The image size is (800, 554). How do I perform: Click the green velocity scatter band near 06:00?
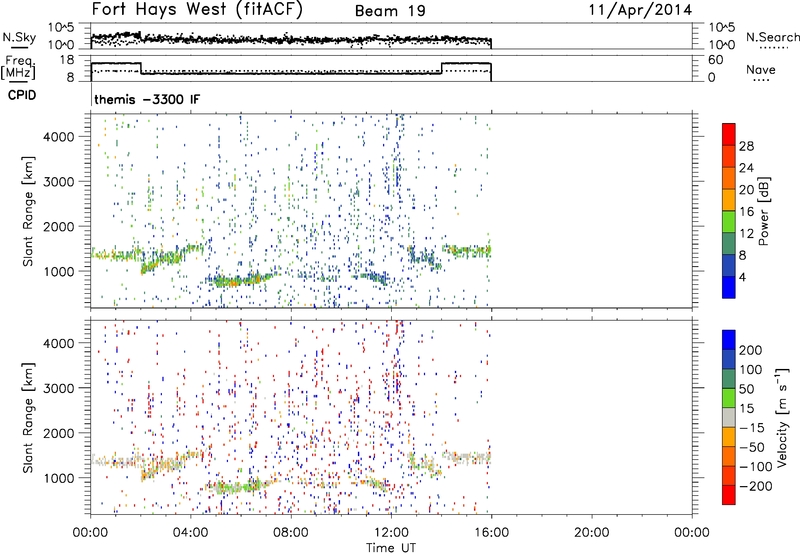coord(240,486)
